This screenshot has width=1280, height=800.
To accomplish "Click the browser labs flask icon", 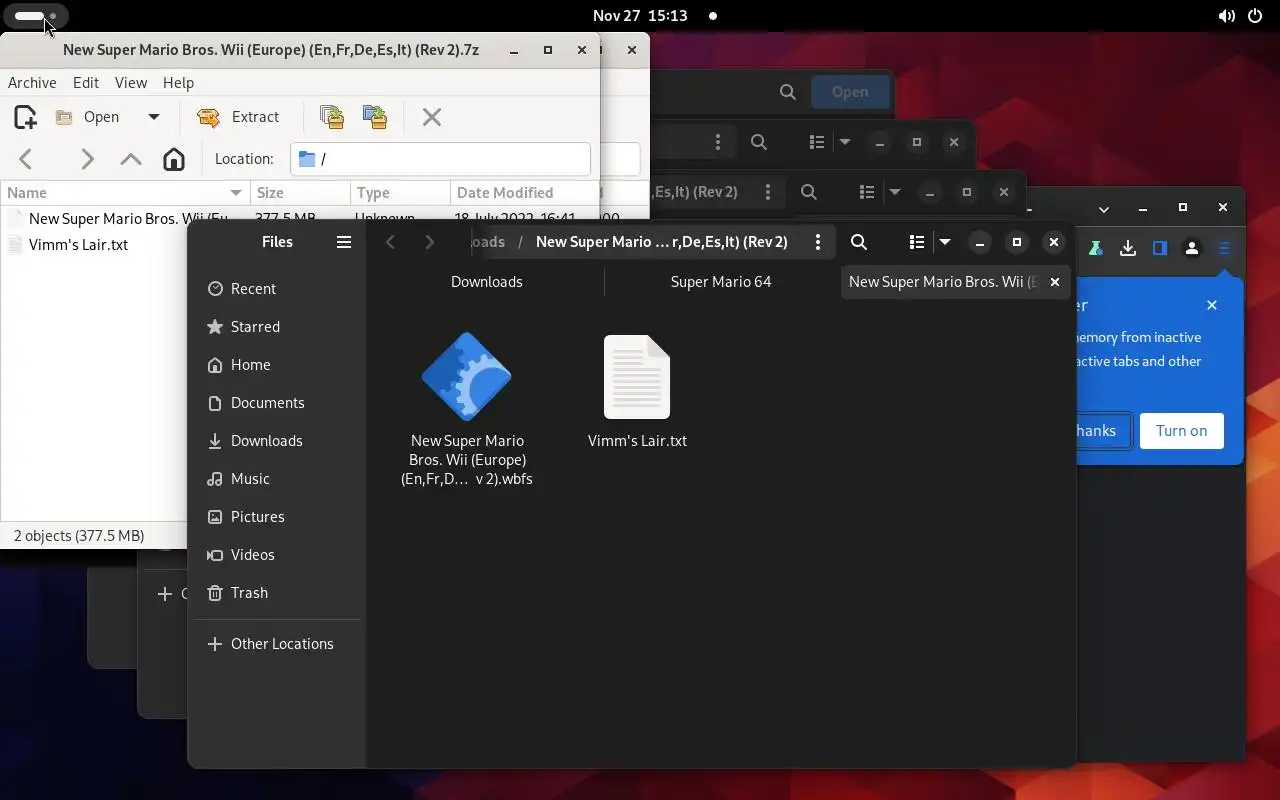I will click(x=1096, y=248).
